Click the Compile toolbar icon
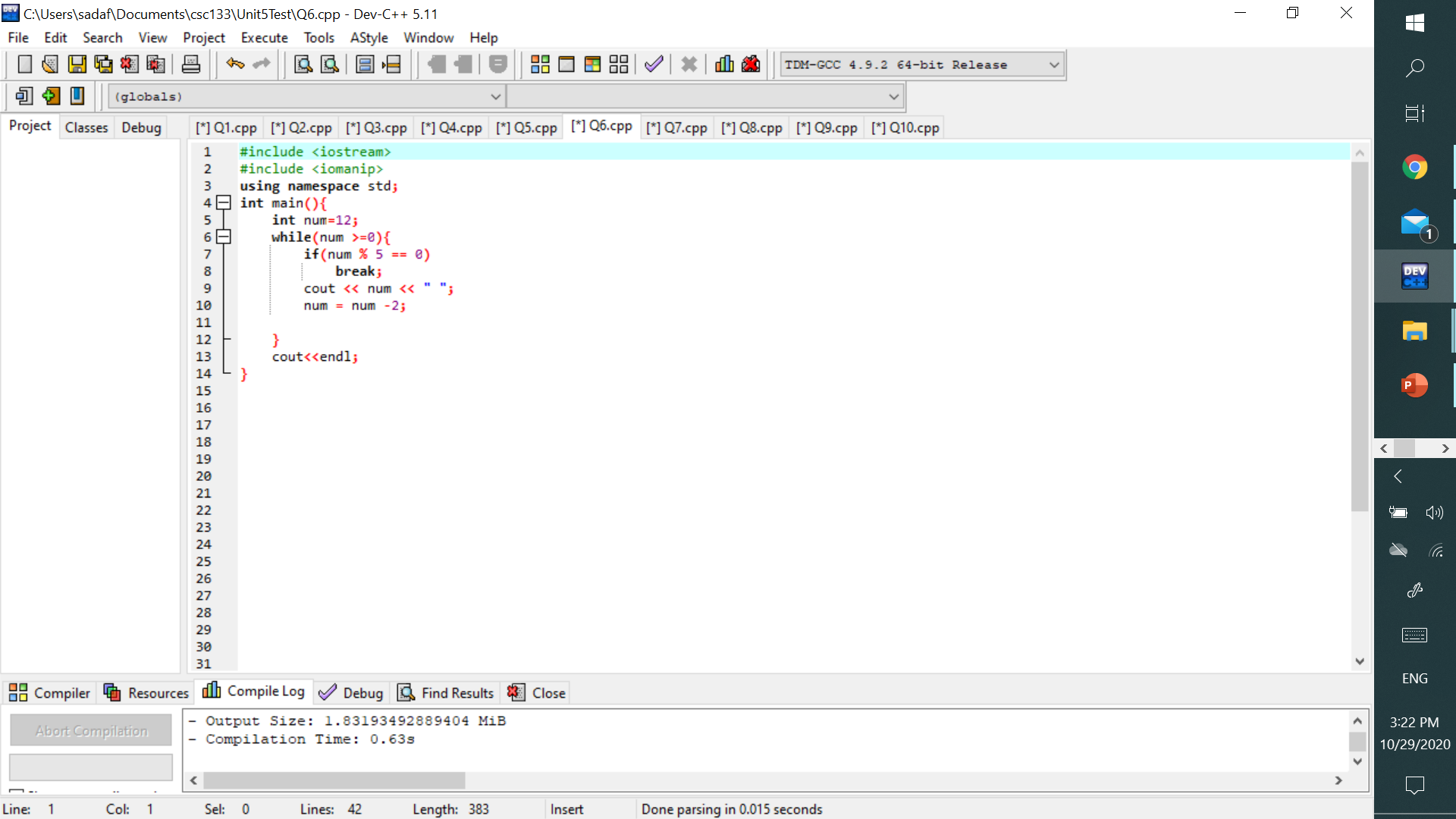This screenshot has height=819, width=1456. [540, 64]
